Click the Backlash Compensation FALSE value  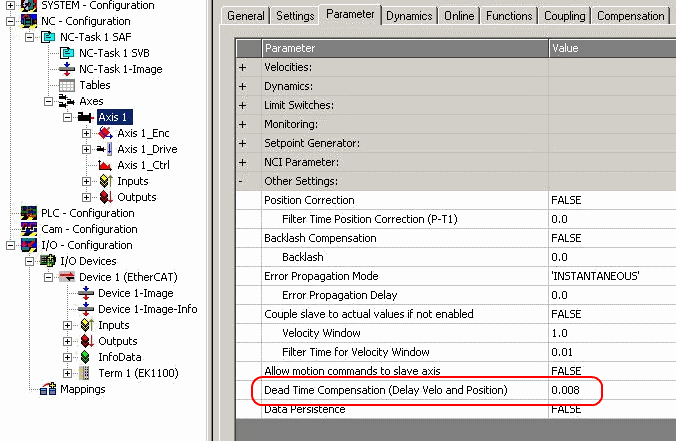tap(566, 238)
